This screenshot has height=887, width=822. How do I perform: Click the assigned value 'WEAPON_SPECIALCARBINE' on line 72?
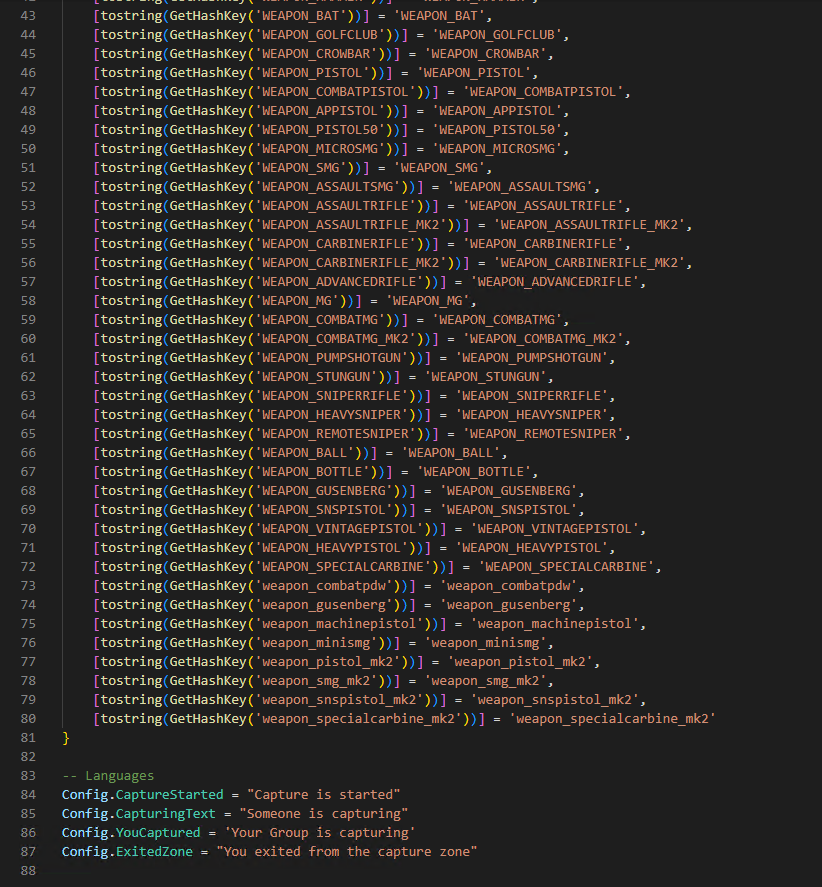click(566, 566)
